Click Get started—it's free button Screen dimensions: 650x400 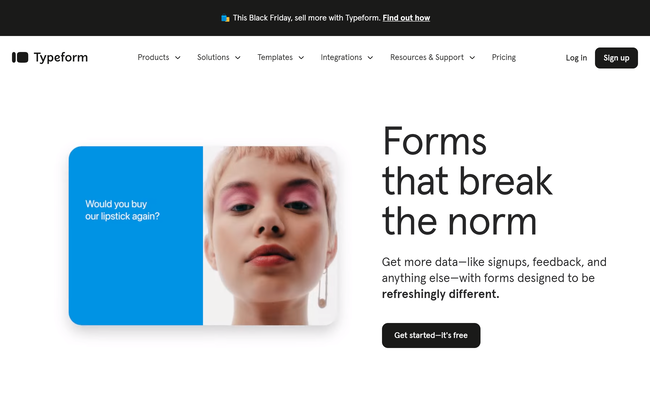coord(431,335)
